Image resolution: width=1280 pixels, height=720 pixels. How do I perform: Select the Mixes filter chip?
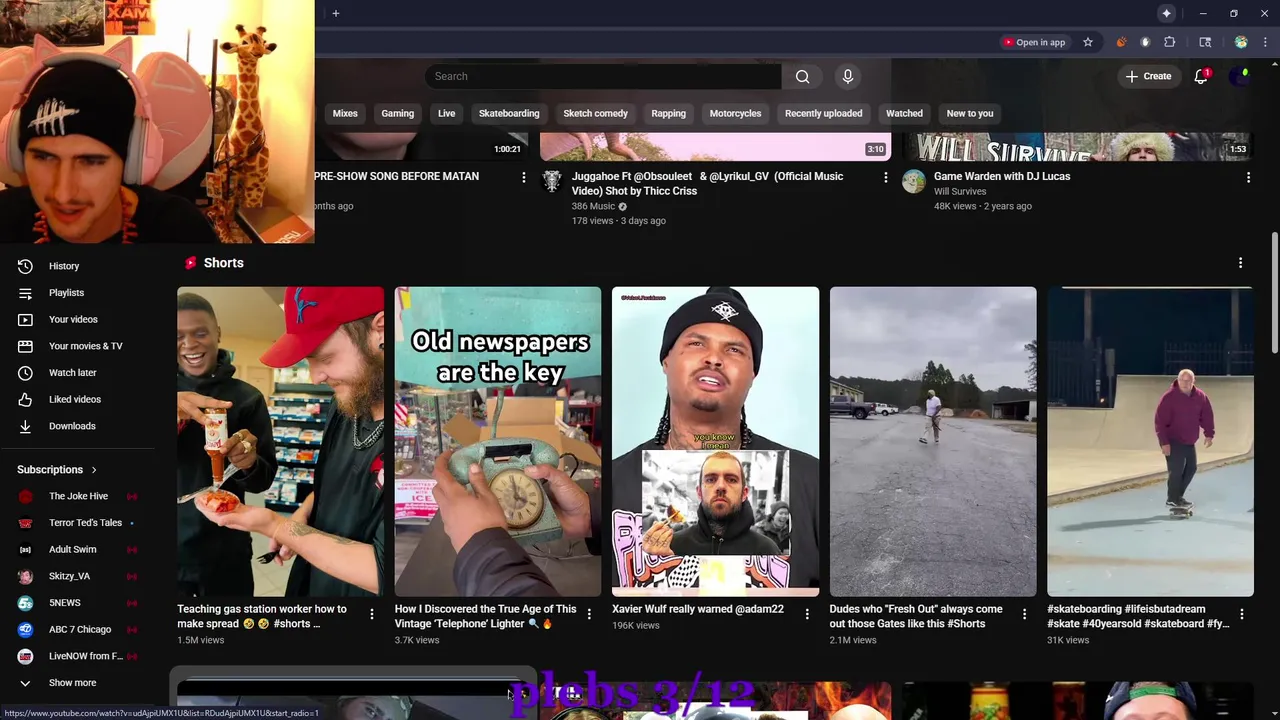[345, 113]
